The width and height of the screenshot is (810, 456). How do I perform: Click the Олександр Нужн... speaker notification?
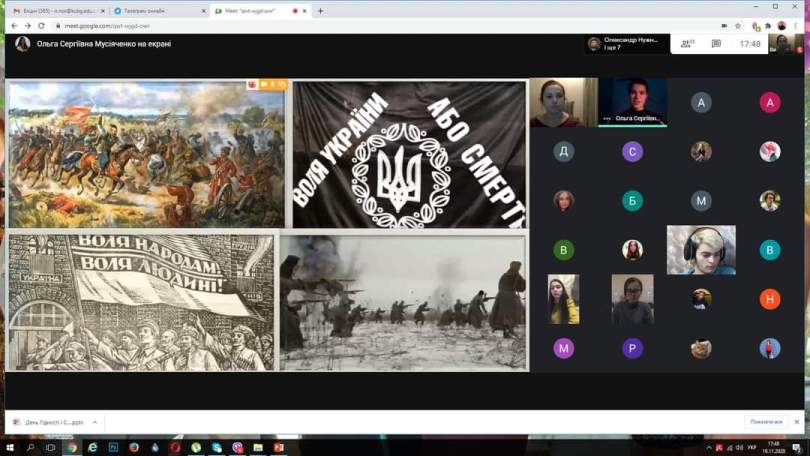coord(627,44)
